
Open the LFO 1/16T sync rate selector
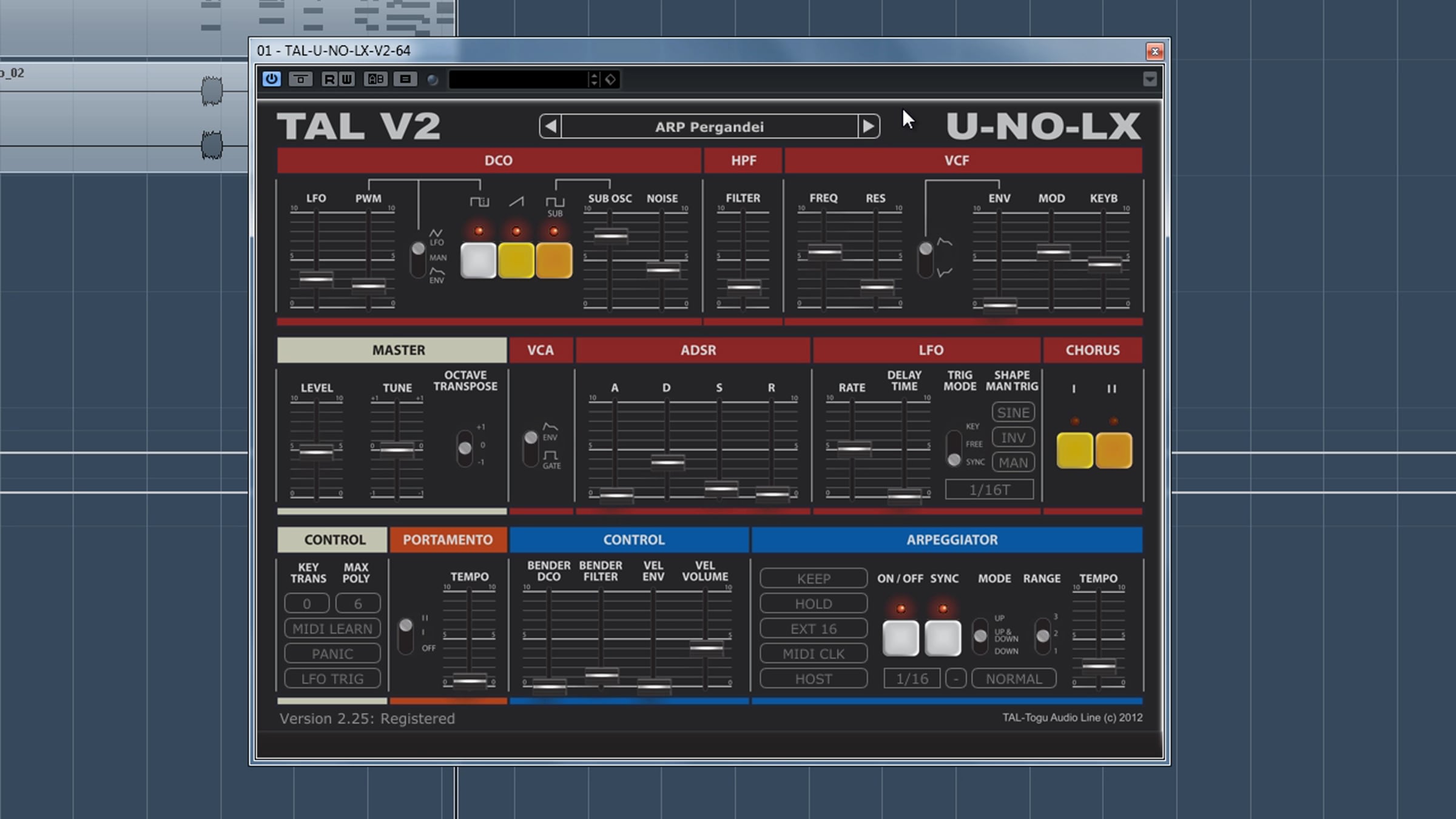click(x=989, y=490)
